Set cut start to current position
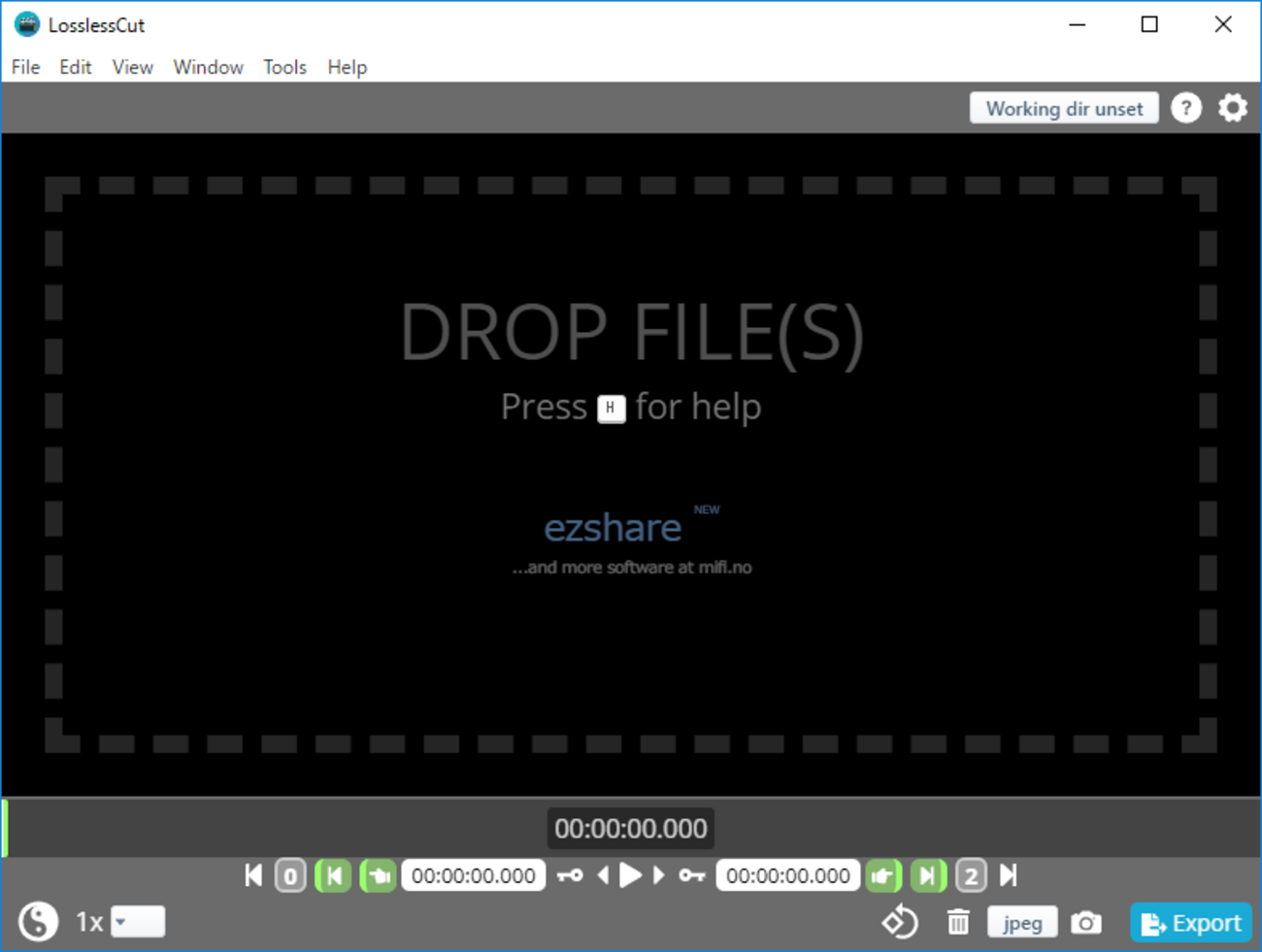The width and height of the screenshot is (1262, 952). pos(378,875)
